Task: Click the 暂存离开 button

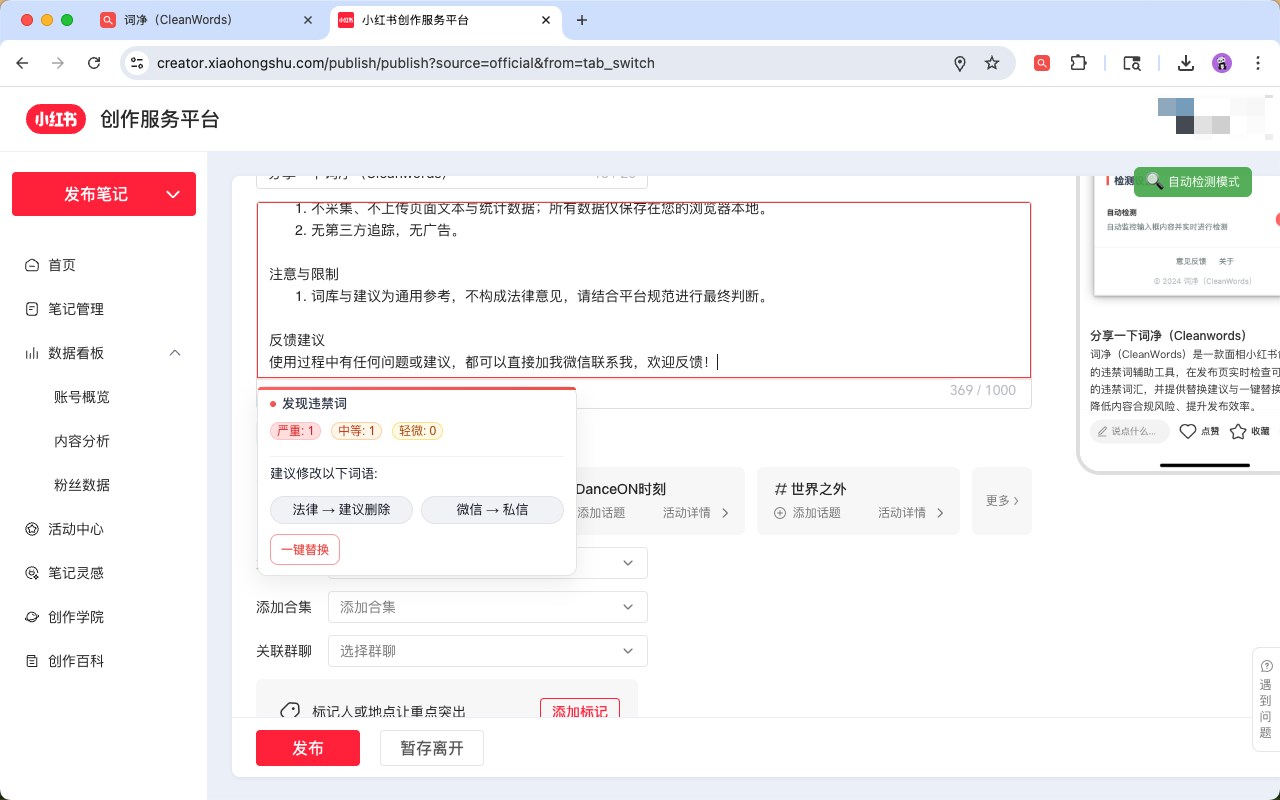Action: [x=432, y=748]
